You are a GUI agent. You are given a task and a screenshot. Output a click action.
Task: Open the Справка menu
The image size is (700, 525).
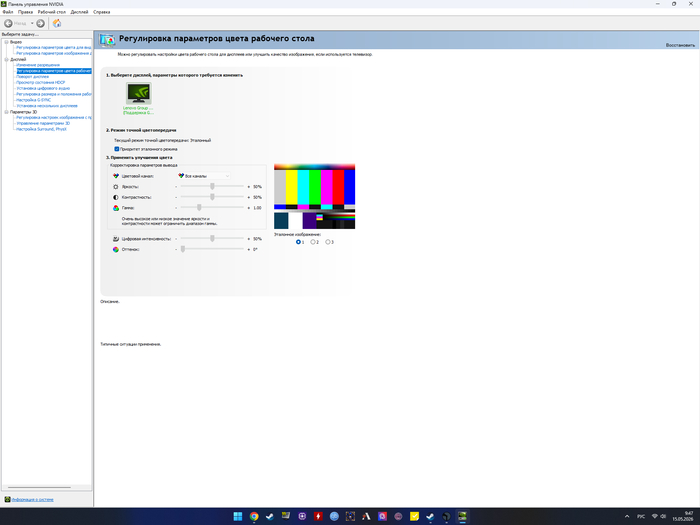(x=102, y=12)
